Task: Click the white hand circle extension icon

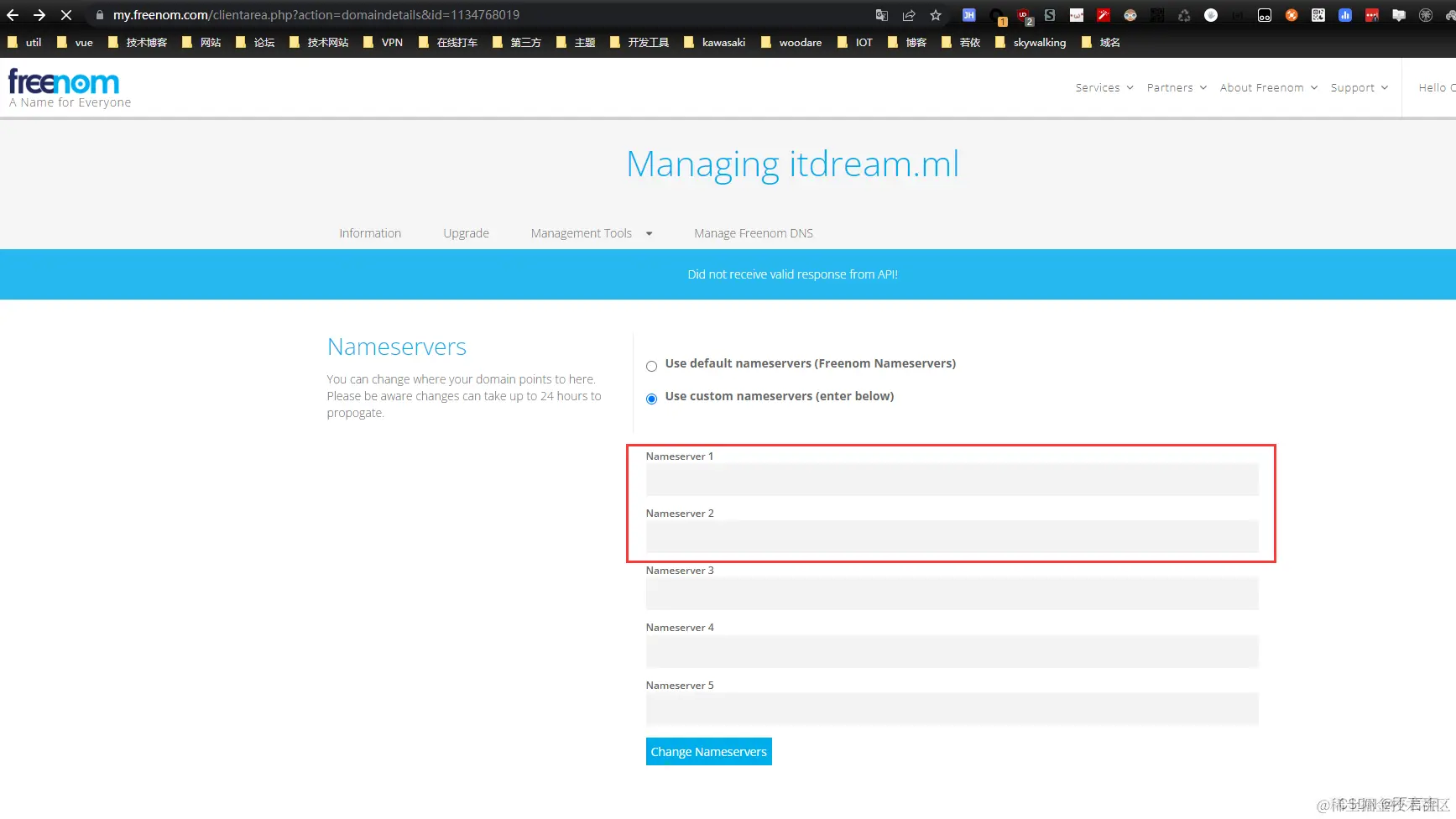Action: (x=1211, y=15)
